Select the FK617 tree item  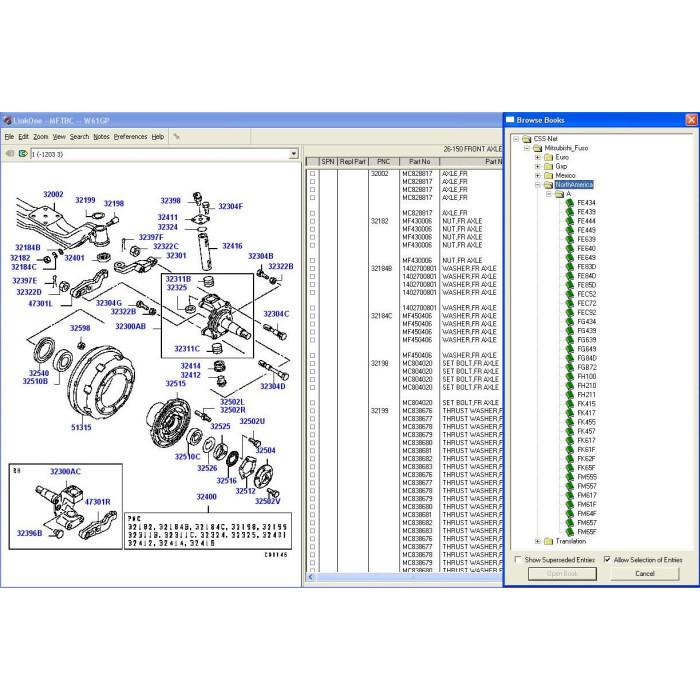click(x=586, y=441)
